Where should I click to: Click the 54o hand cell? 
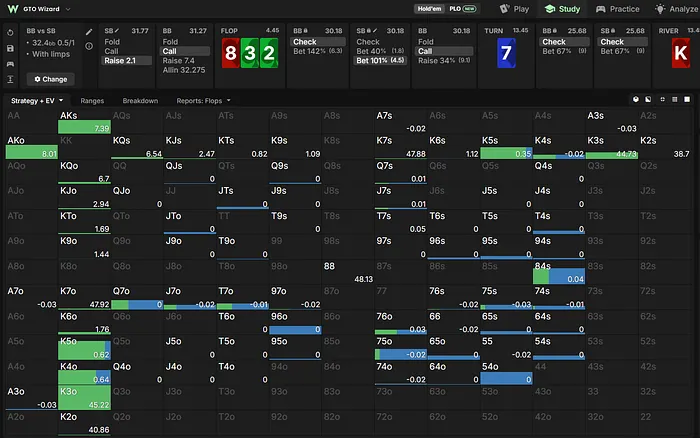pos(506,373)
